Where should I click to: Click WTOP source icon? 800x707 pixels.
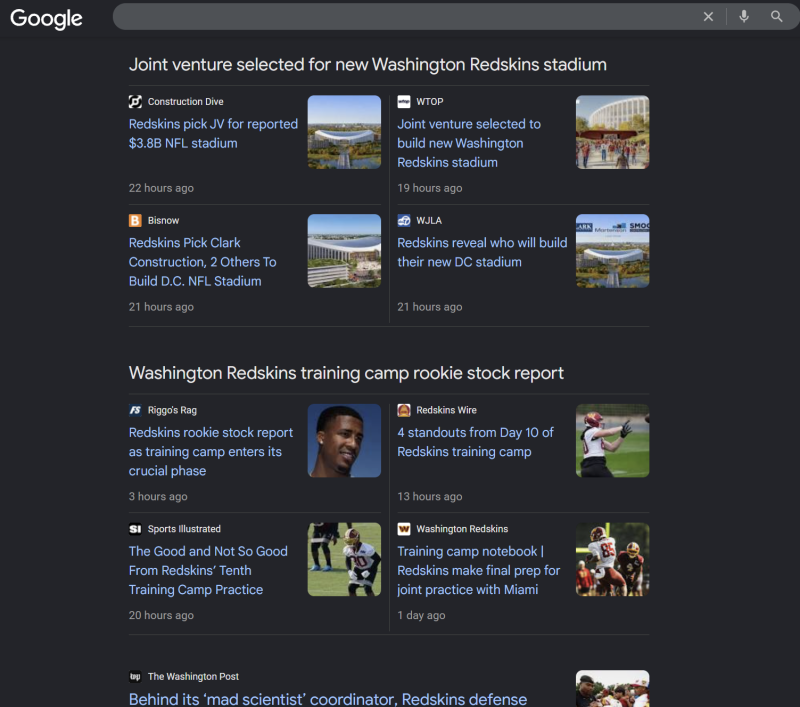click(404, 102)
